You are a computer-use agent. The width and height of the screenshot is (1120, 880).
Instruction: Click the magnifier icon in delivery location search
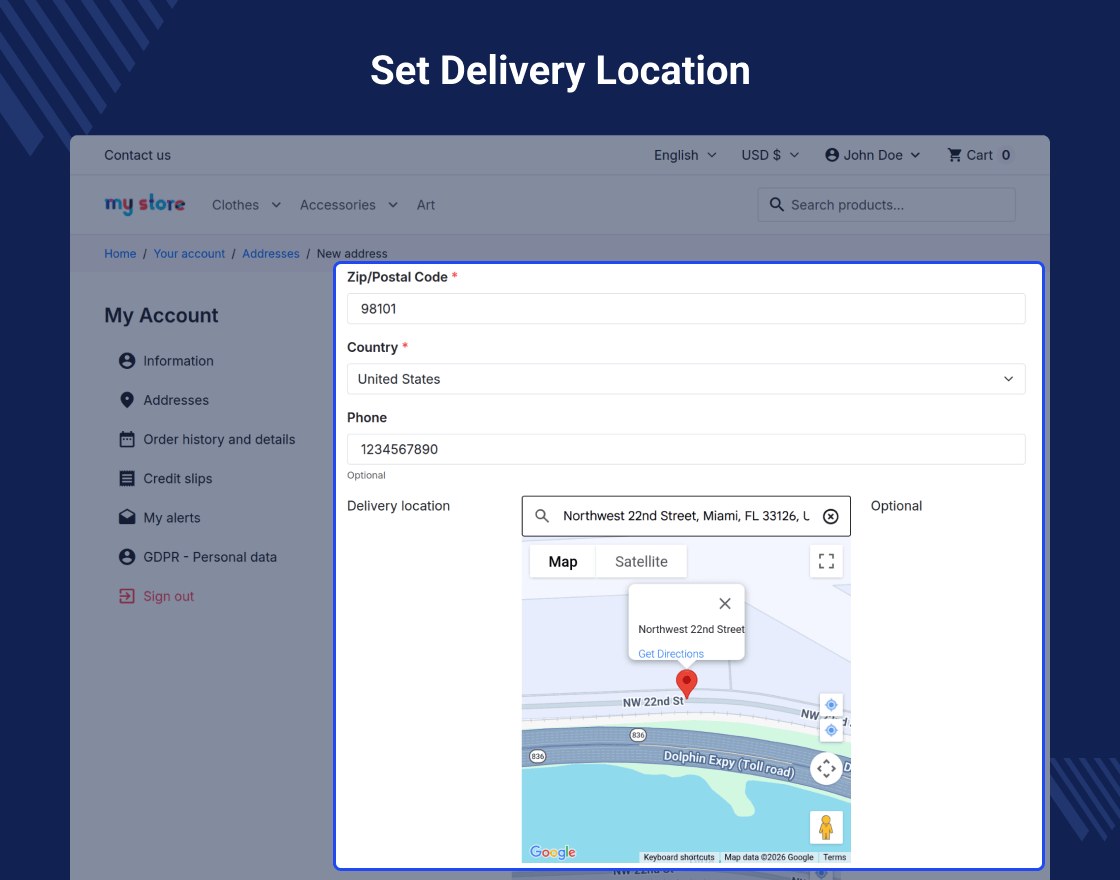tap(542, 516)
